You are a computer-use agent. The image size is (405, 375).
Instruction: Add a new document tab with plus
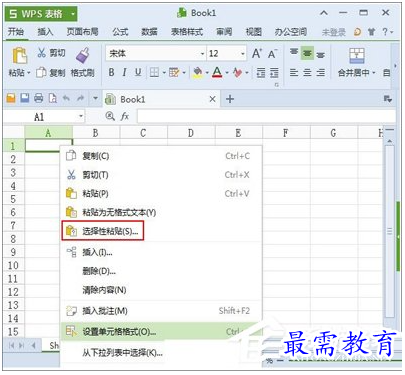tap(230, 99)
